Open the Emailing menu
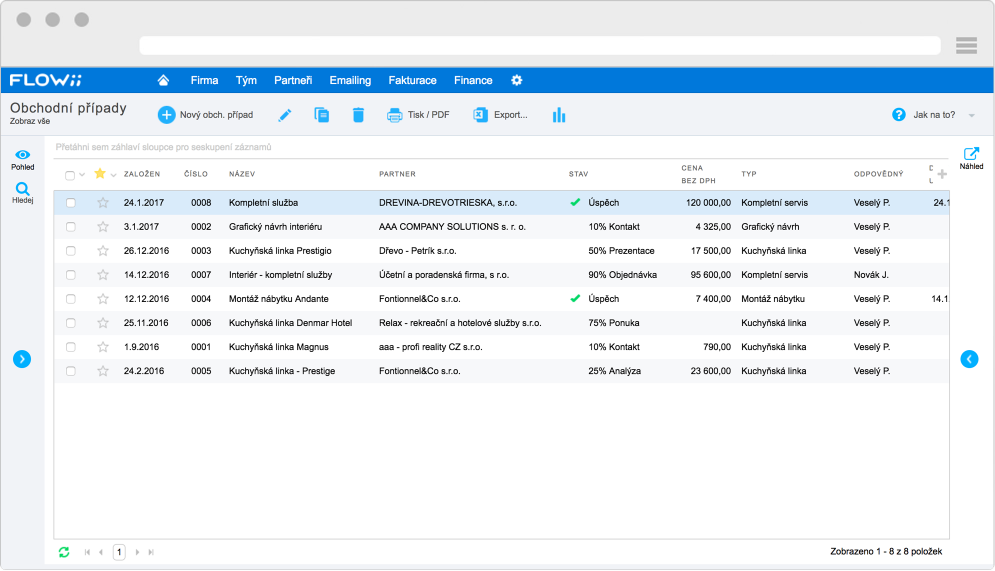Screen dimensions: 995x571 [350, 80]
